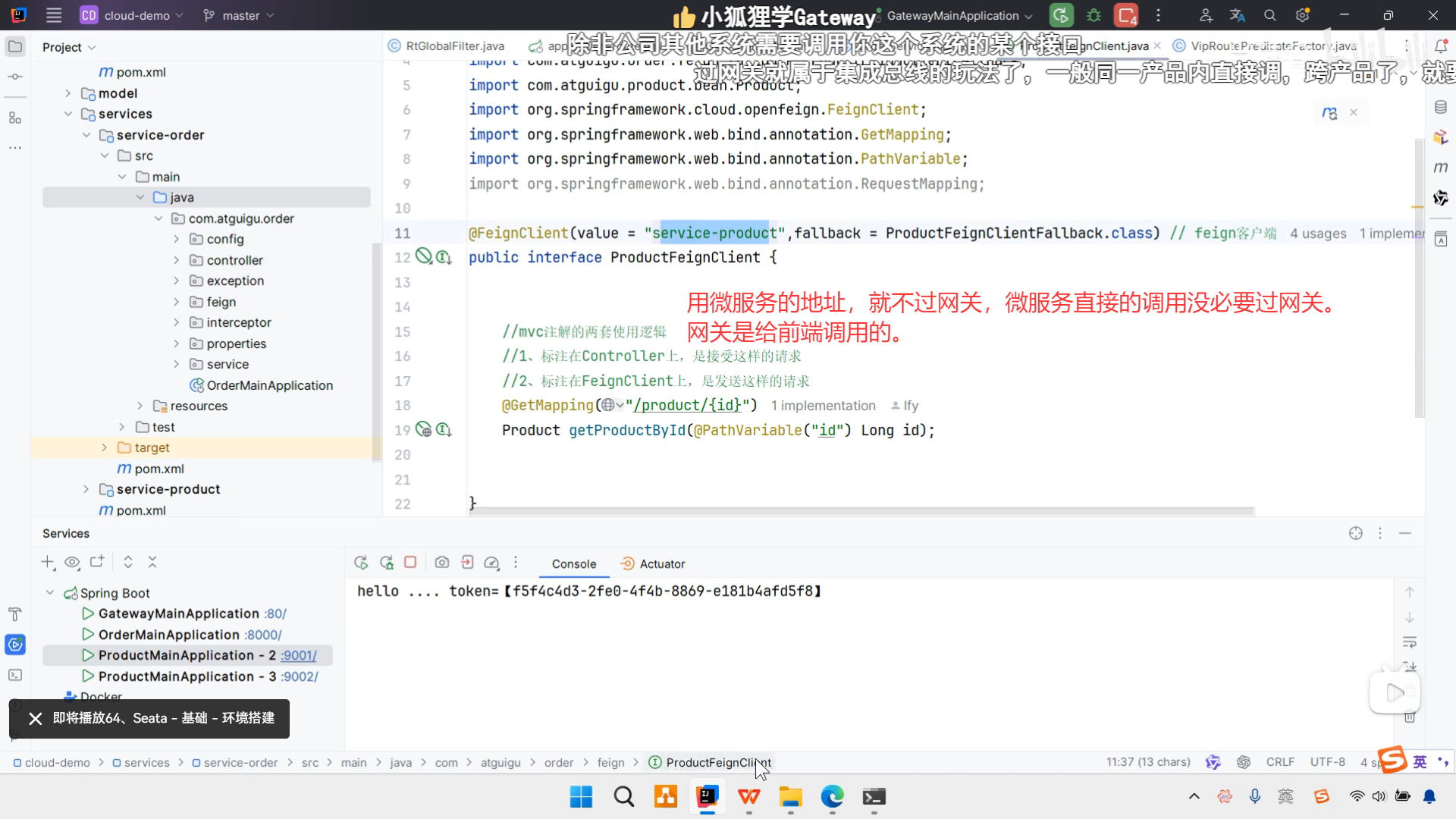
Task: Collapse the services folder in Project tree
Action: pyautogui.click(x=68, y=114)
